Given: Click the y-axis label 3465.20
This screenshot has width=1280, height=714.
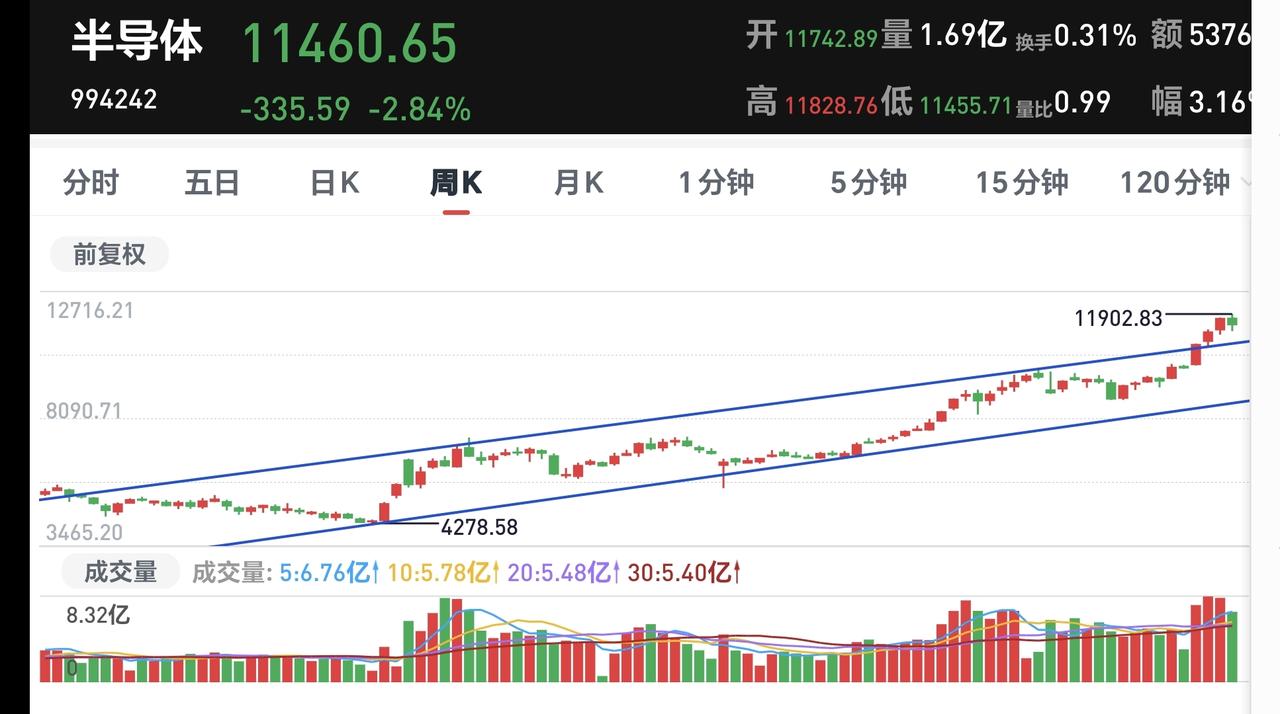Looking at the screenshot, I should (x=84, y=533).
